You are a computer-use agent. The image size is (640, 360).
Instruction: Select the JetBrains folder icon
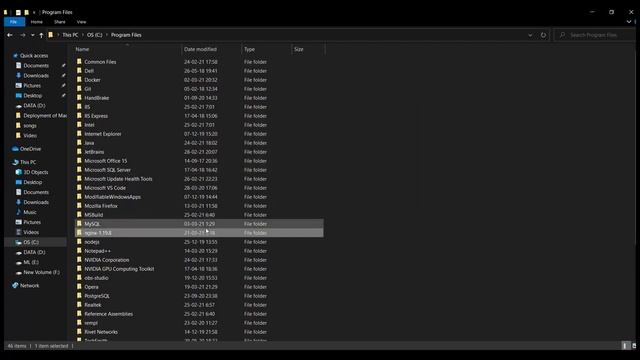[79, 151]
